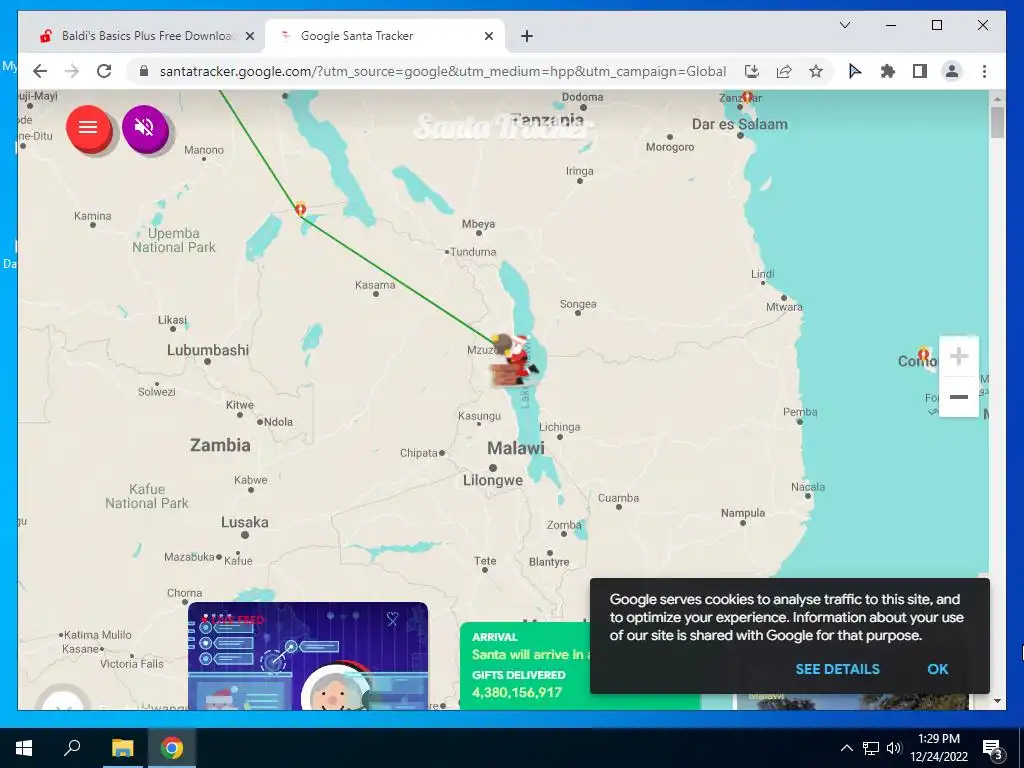Click the green Arrival info card
This screenshot has height=768, width=1024.
tap(525, 665)
